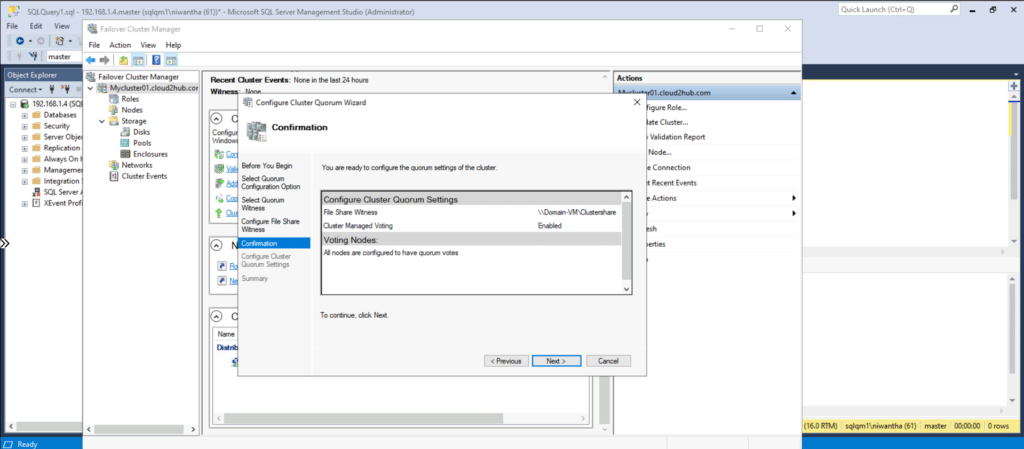Click the Up One Level folder icon
The width and height of the screenshot is (1024, 449).
[123, 60]
